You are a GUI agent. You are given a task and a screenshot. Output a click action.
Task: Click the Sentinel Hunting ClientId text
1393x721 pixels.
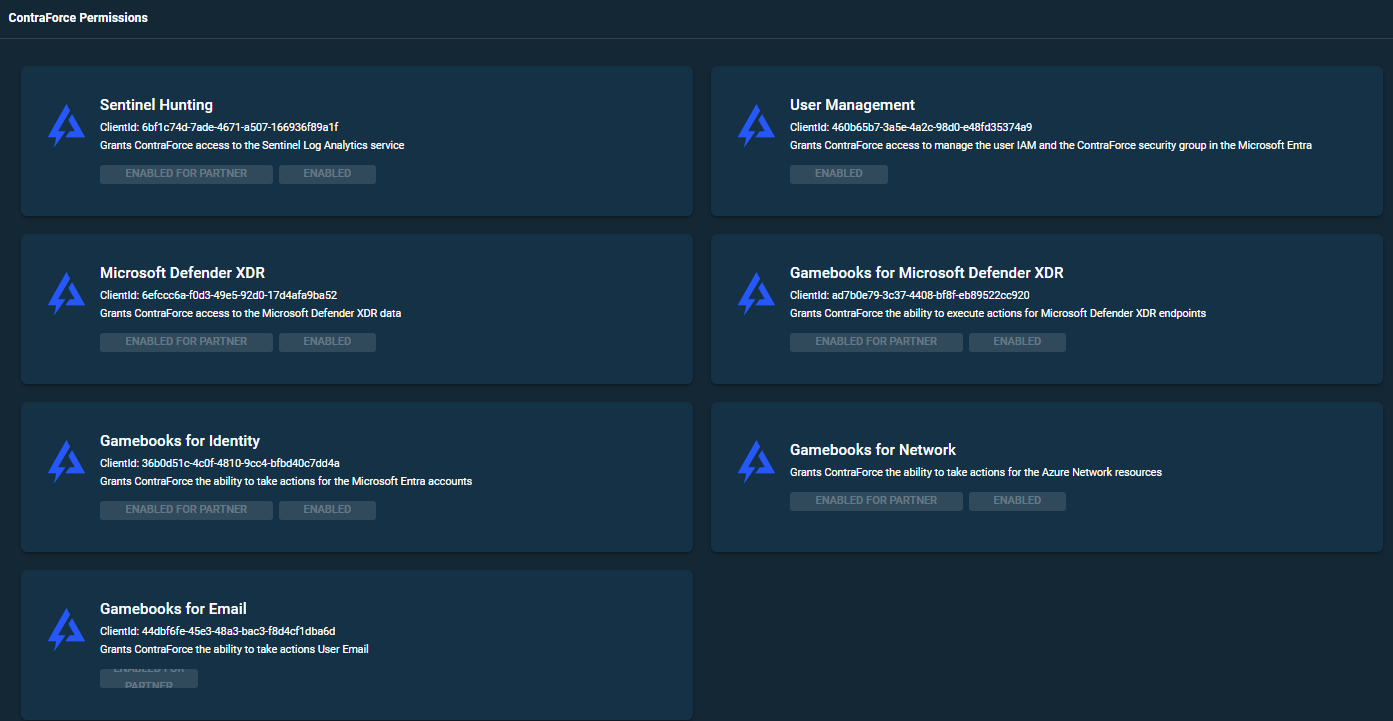click(x=219, y=127)
